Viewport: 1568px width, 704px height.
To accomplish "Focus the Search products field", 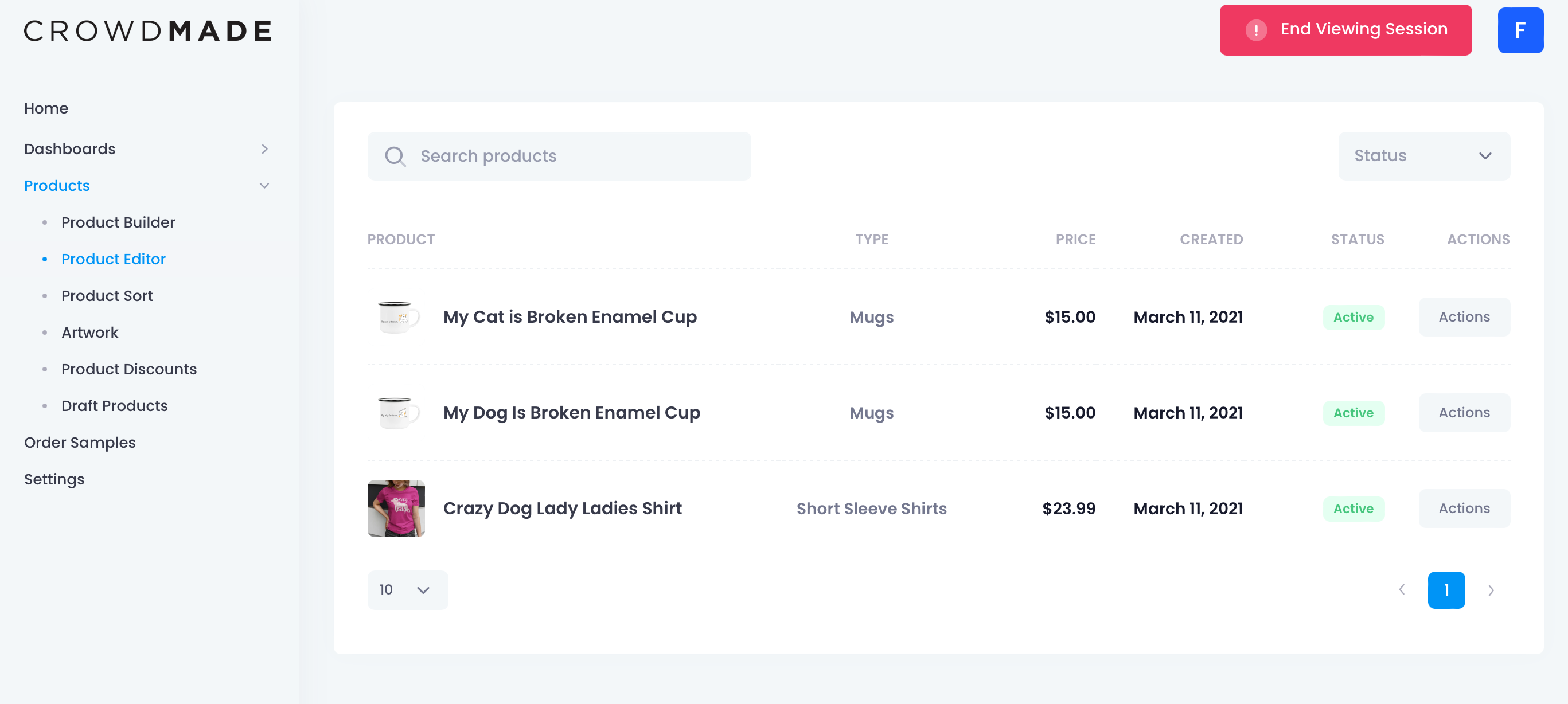I will pyautogui.click(x=559, y=157).
